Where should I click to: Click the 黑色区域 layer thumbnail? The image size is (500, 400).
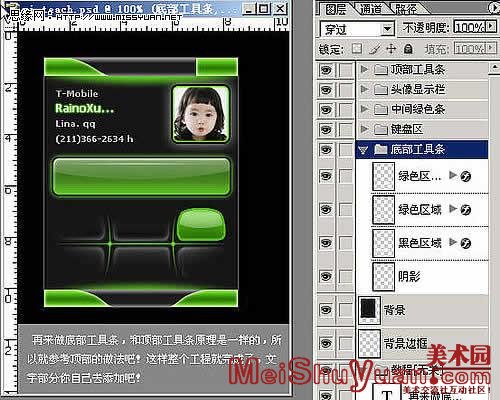click(x=383, y=244)
